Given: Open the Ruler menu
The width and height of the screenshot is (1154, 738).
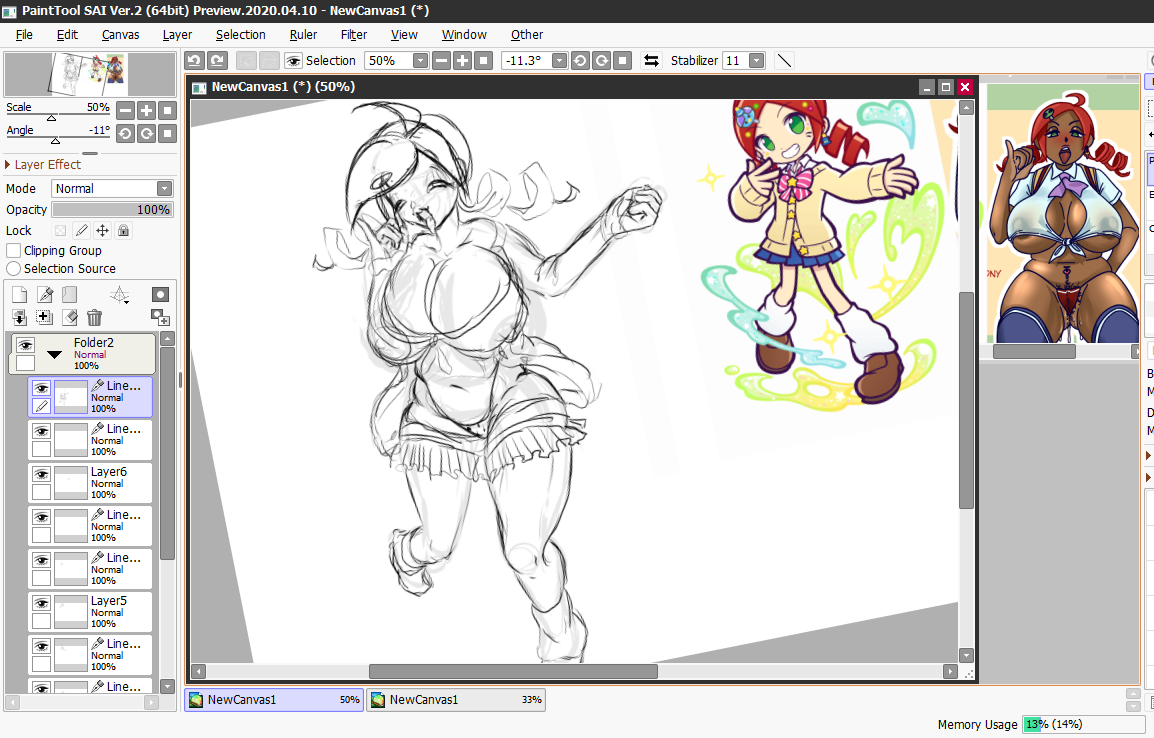Looking at the screenshot, I should click(x=303, y=35).
